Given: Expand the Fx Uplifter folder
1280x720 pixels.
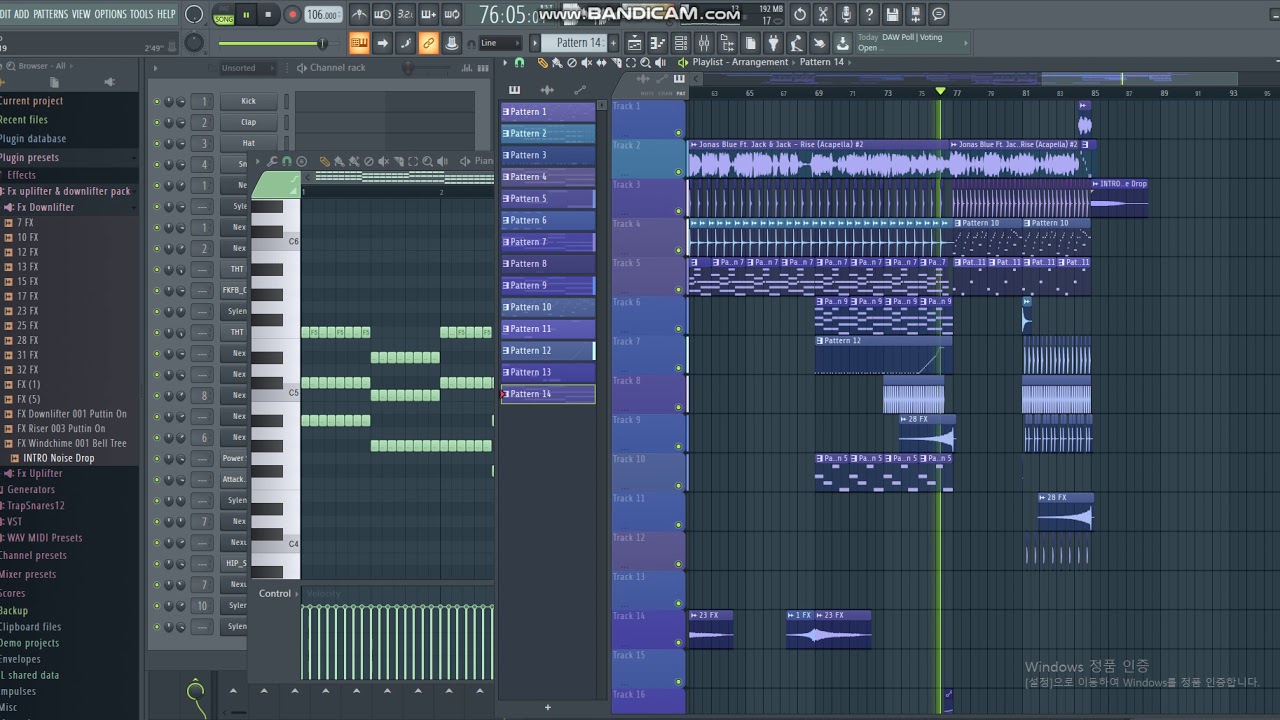Looking at the screenshot, I should click(40, 473).
